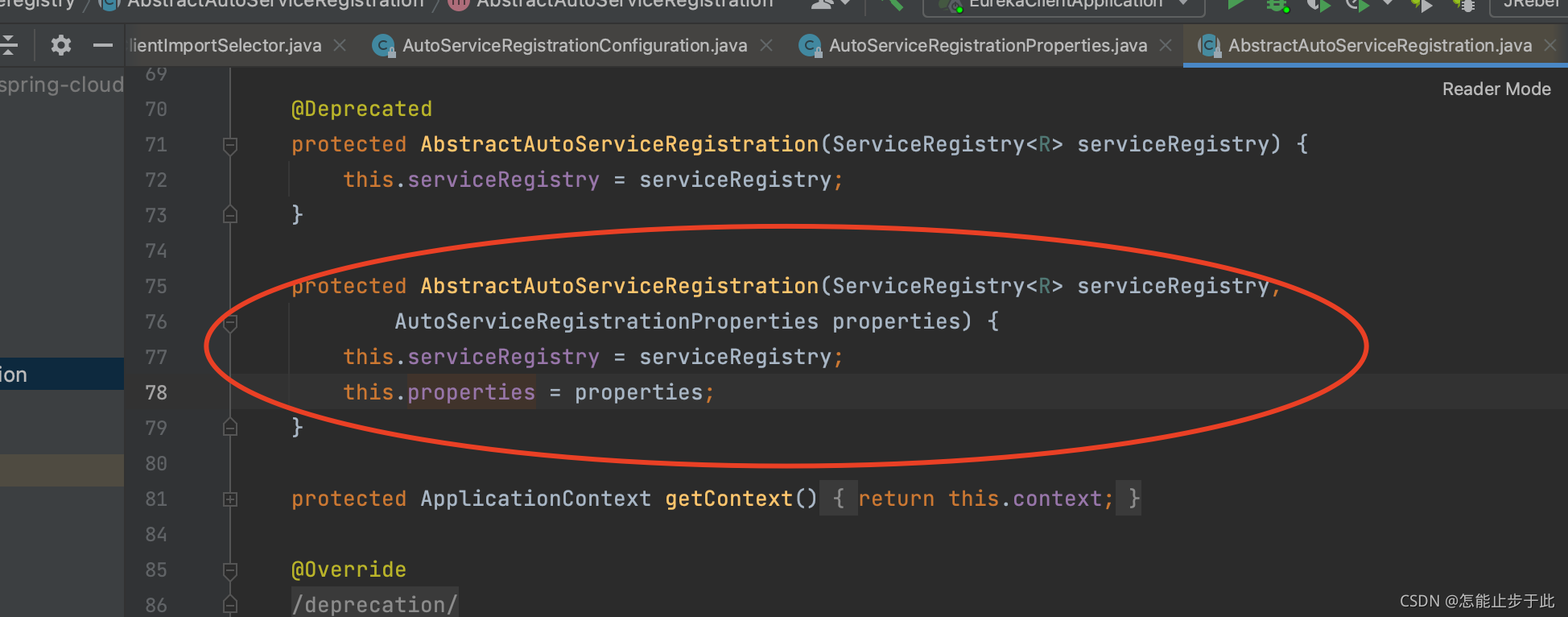Close AutoServiceRegistrationConfiguration.java tab
The image size is (1568, 617).
766,46
